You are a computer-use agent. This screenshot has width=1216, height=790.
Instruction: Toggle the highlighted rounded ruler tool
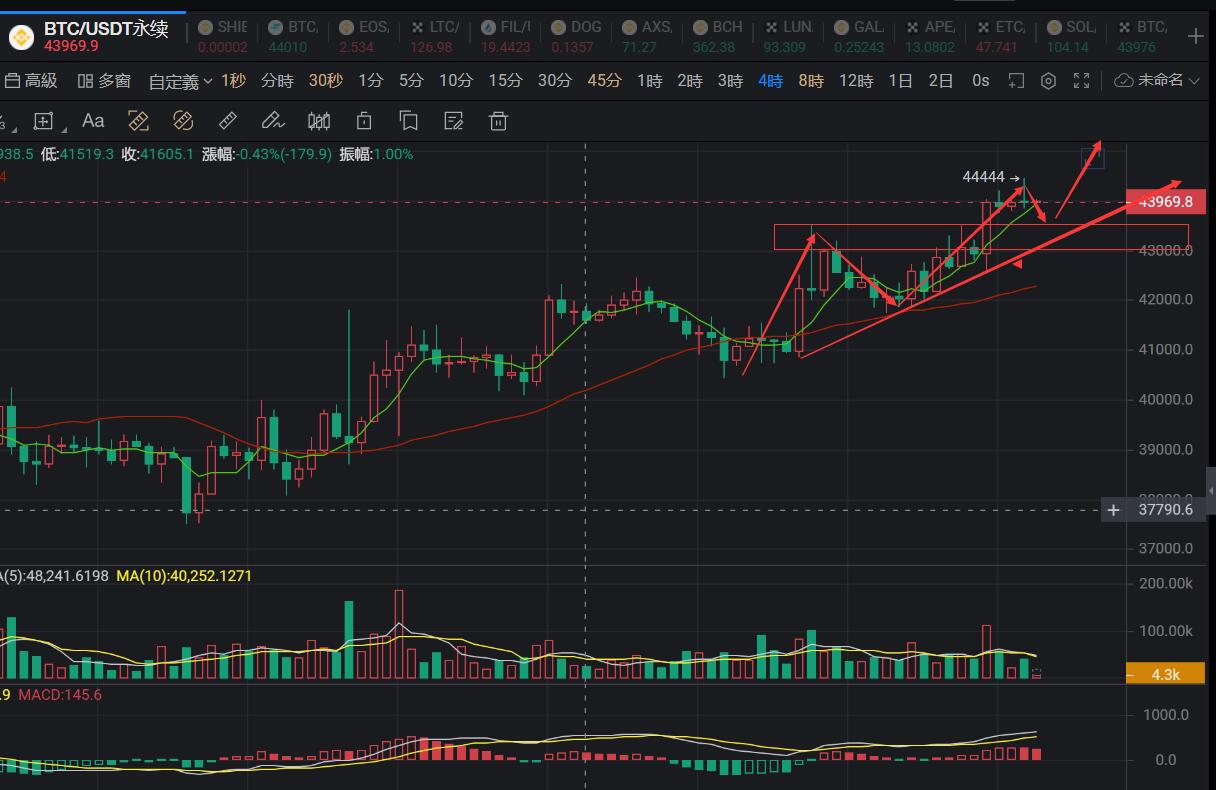pos(183,121)
